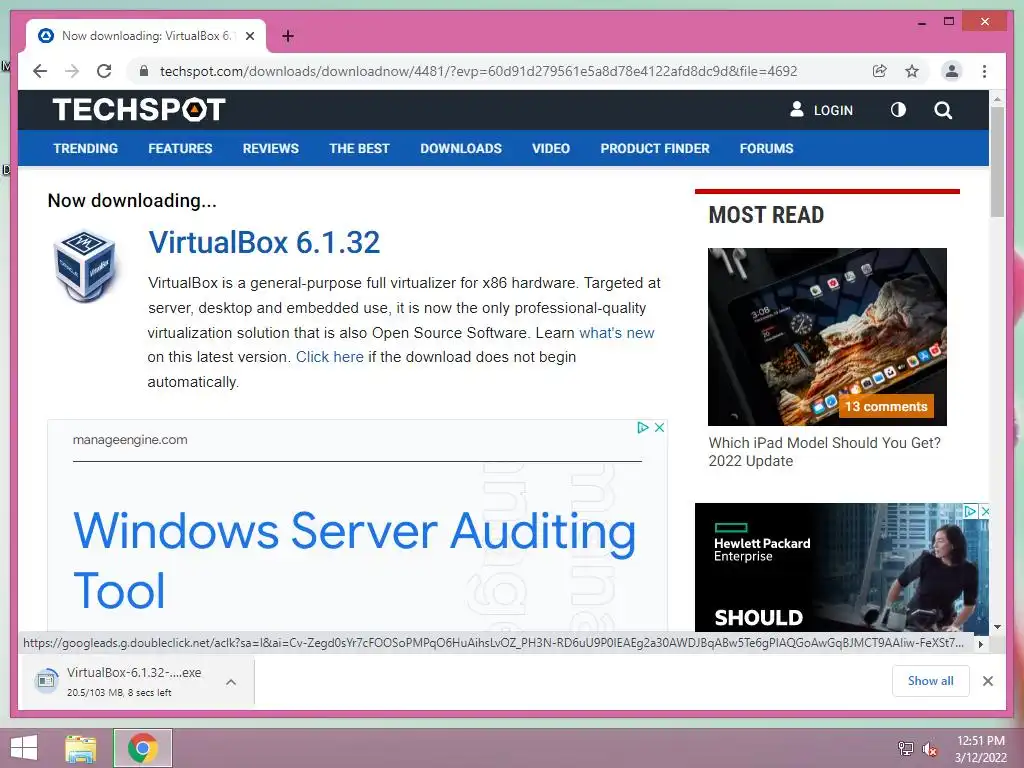Open the Chrome profile avatar icon
Image resolution: width=1024 pixels, height=768 pixels.
coord(952,71)
